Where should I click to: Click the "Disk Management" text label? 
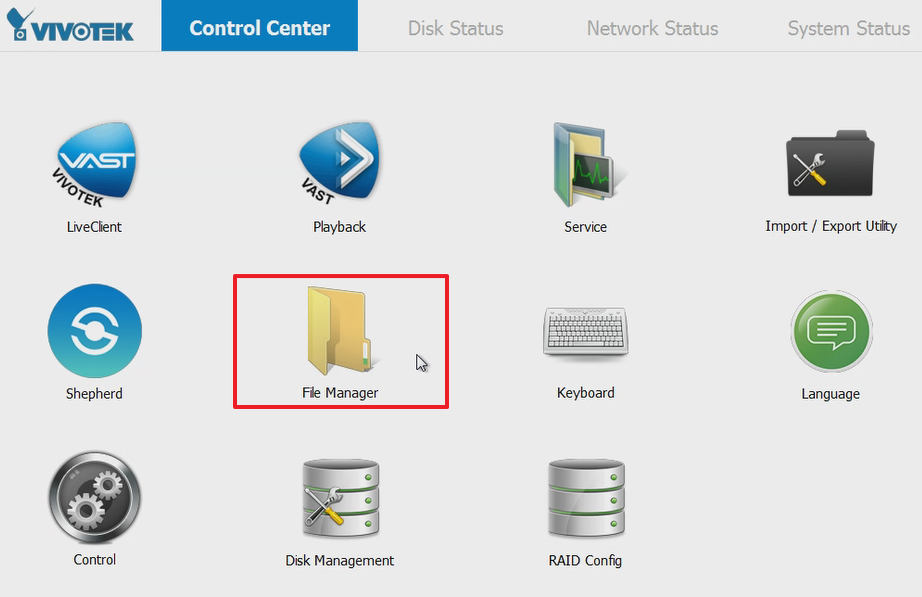click(x=340, y=561)
